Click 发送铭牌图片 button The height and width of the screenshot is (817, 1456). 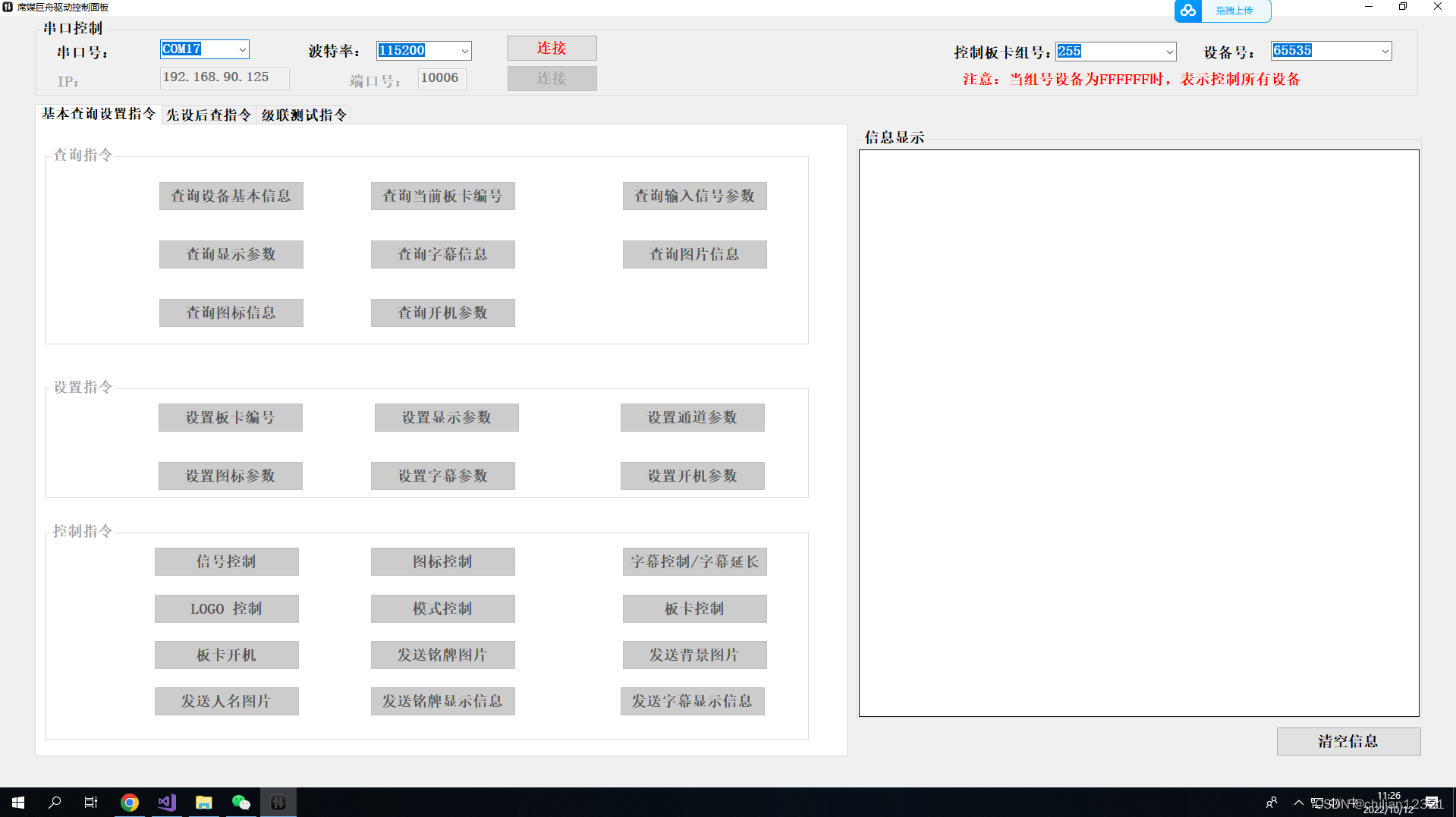point(442,655)
